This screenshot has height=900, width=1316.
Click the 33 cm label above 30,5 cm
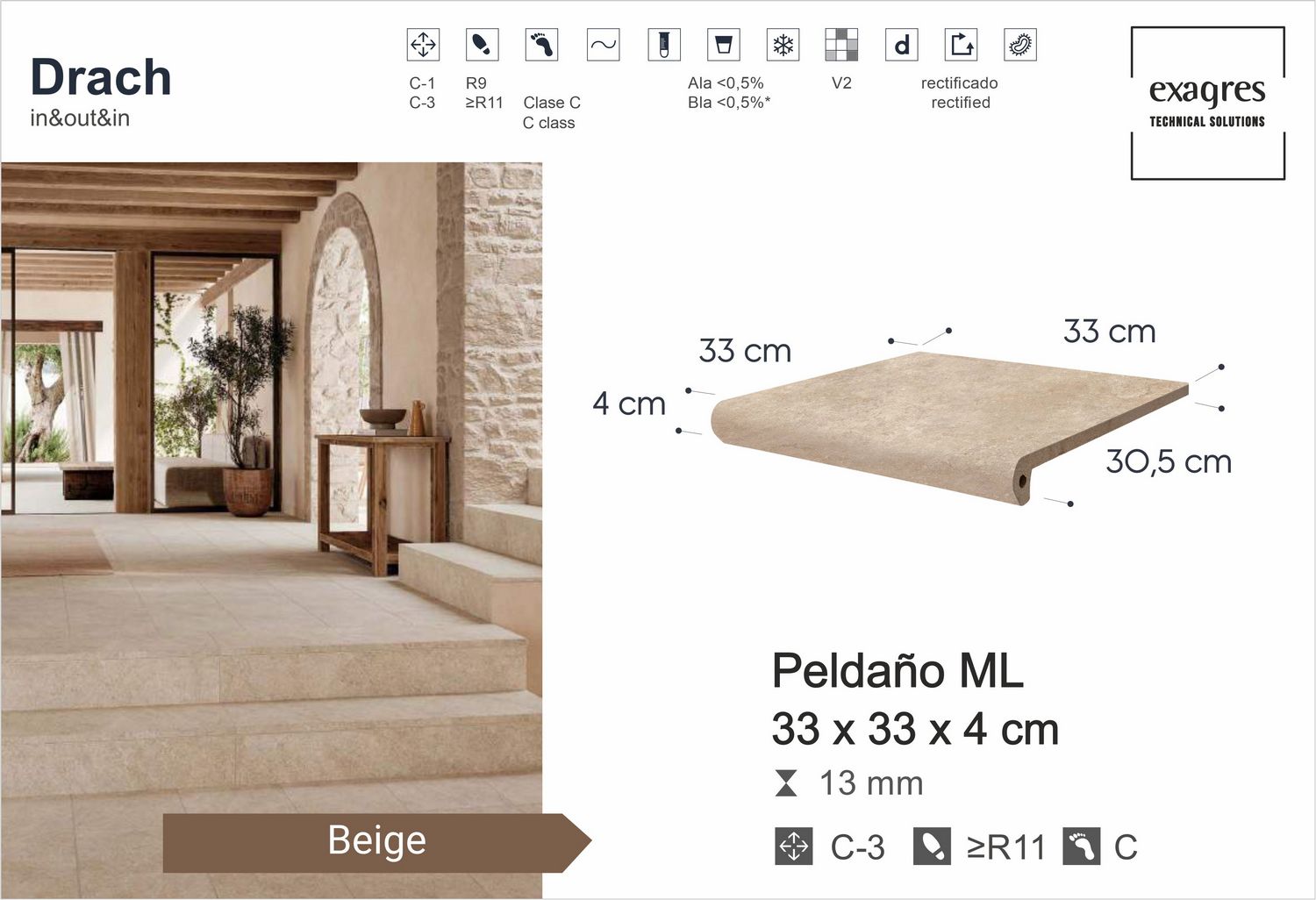click(1109, 332)
